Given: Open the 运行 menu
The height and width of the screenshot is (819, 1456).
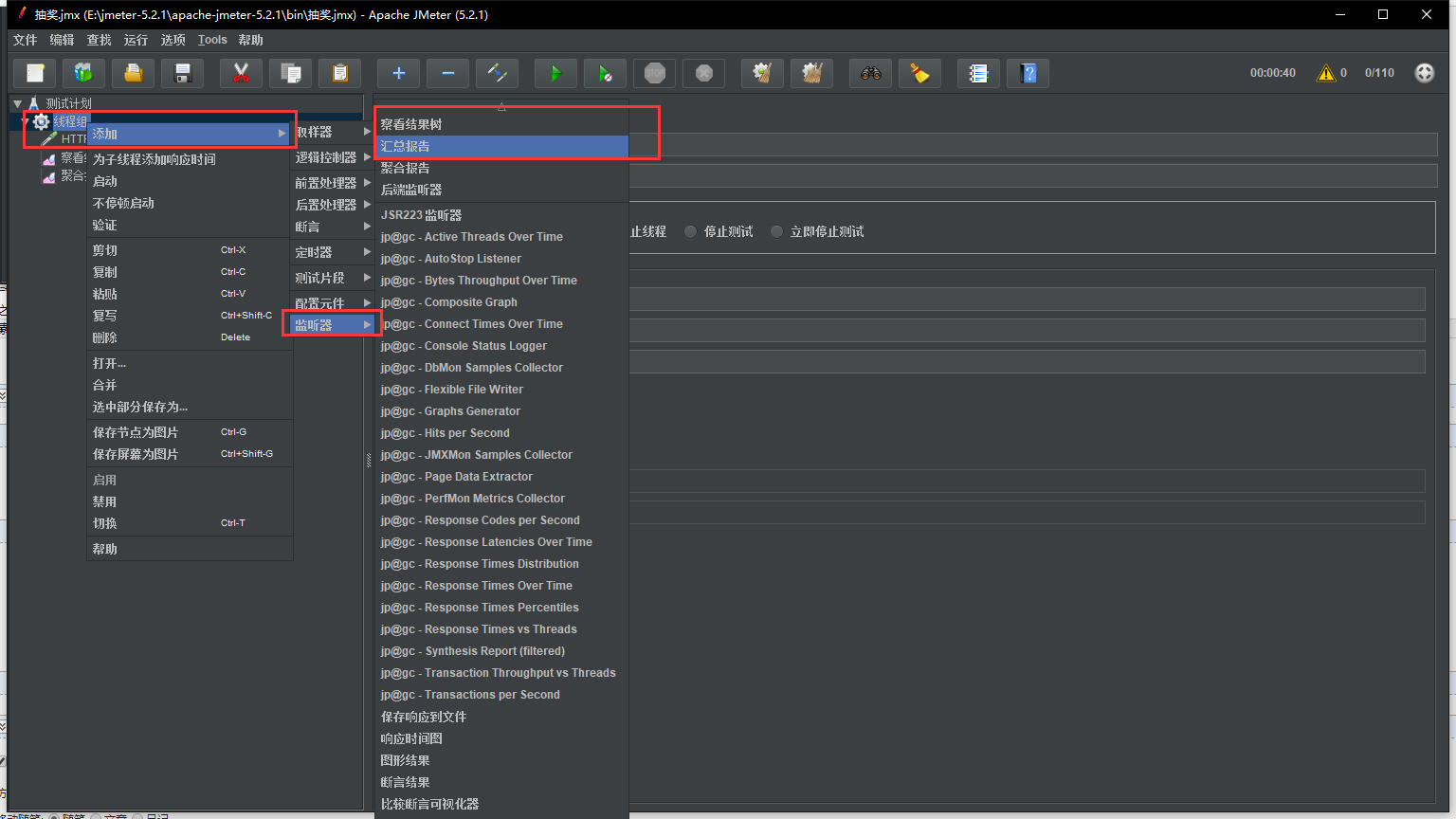Looking at the screenshot, I should pos(136,40).
